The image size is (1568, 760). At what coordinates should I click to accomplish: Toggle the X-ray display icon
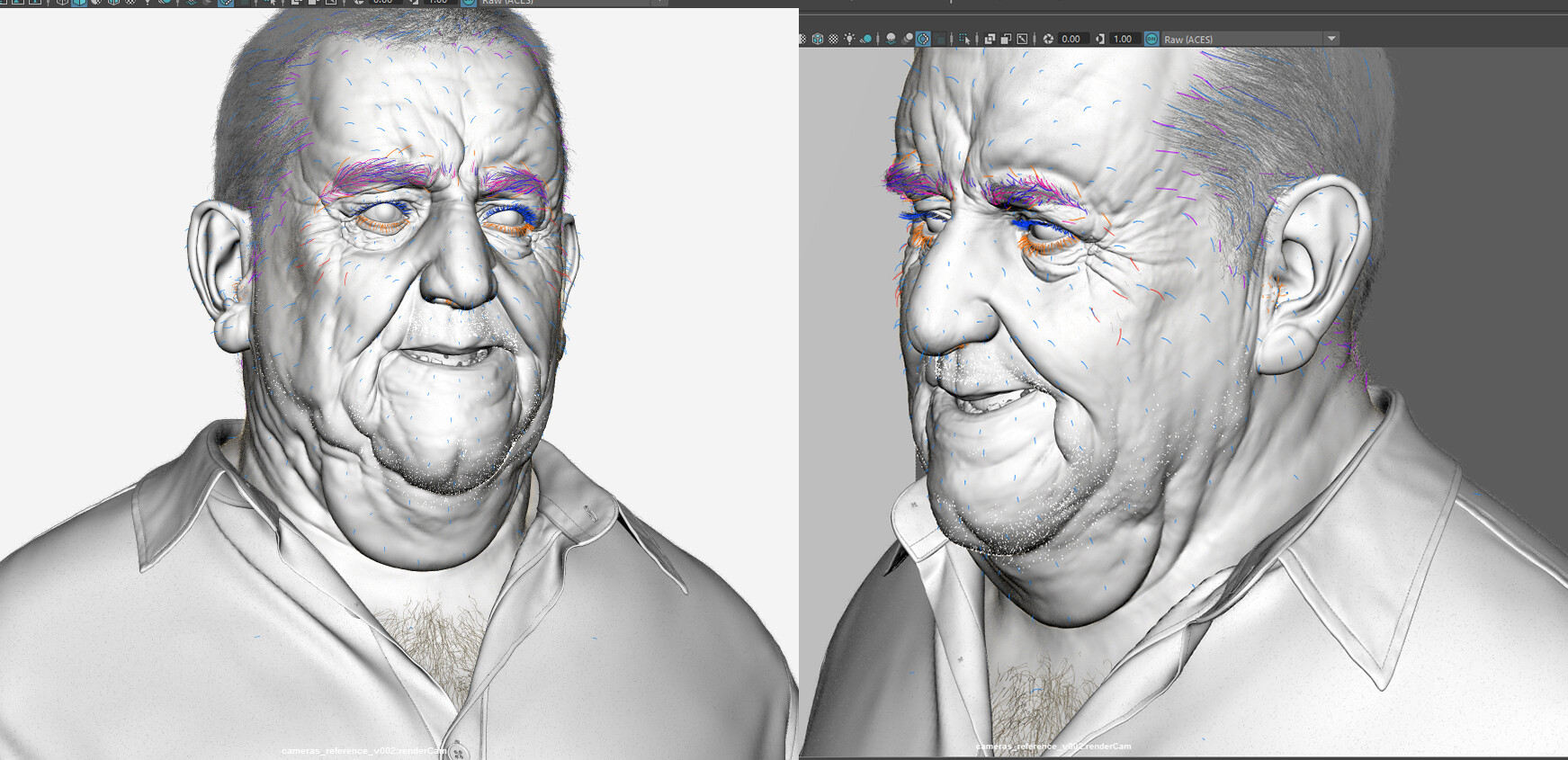(x=990, y=39)
